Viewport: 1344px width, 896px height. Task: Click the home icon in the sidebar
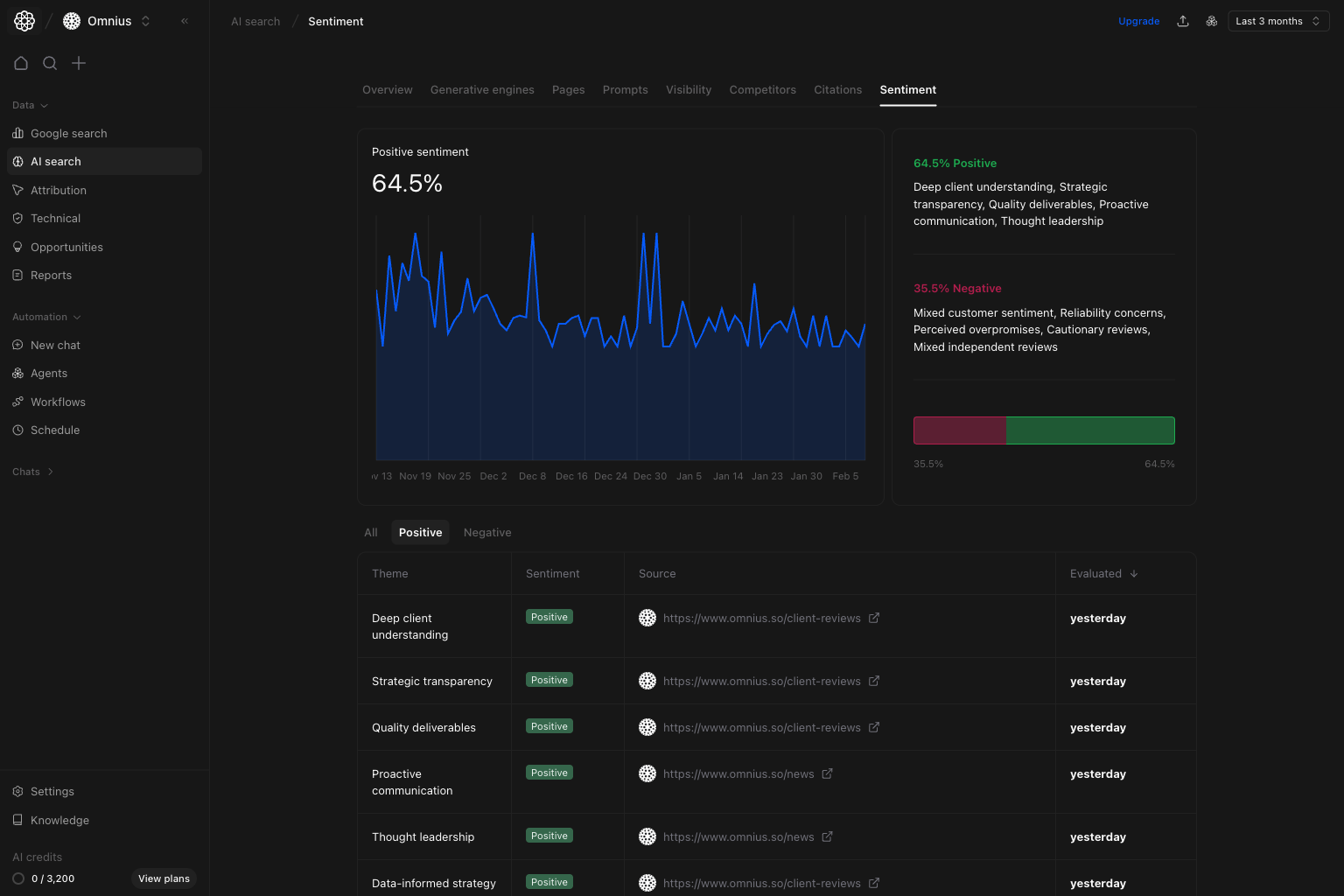point(21,63)
